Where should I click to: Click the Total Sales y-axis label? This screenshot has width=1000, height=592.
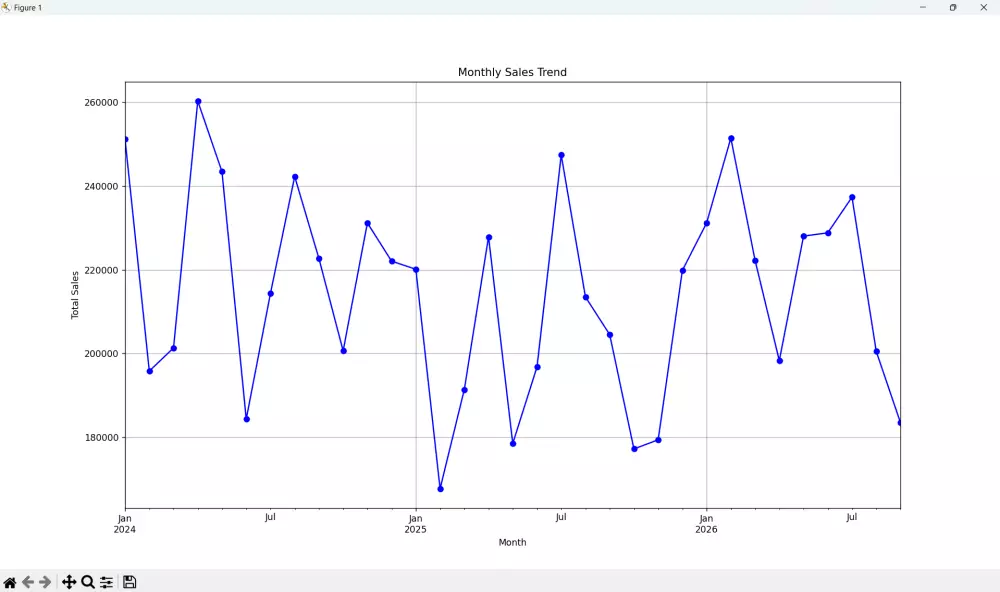pyautogui.click(x=75, y=294)
